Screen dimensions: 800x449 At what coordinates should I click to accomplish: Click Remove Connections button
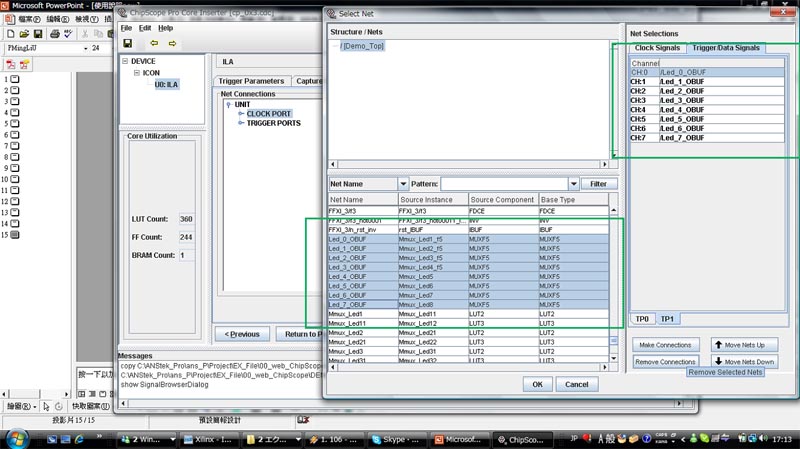665,361
